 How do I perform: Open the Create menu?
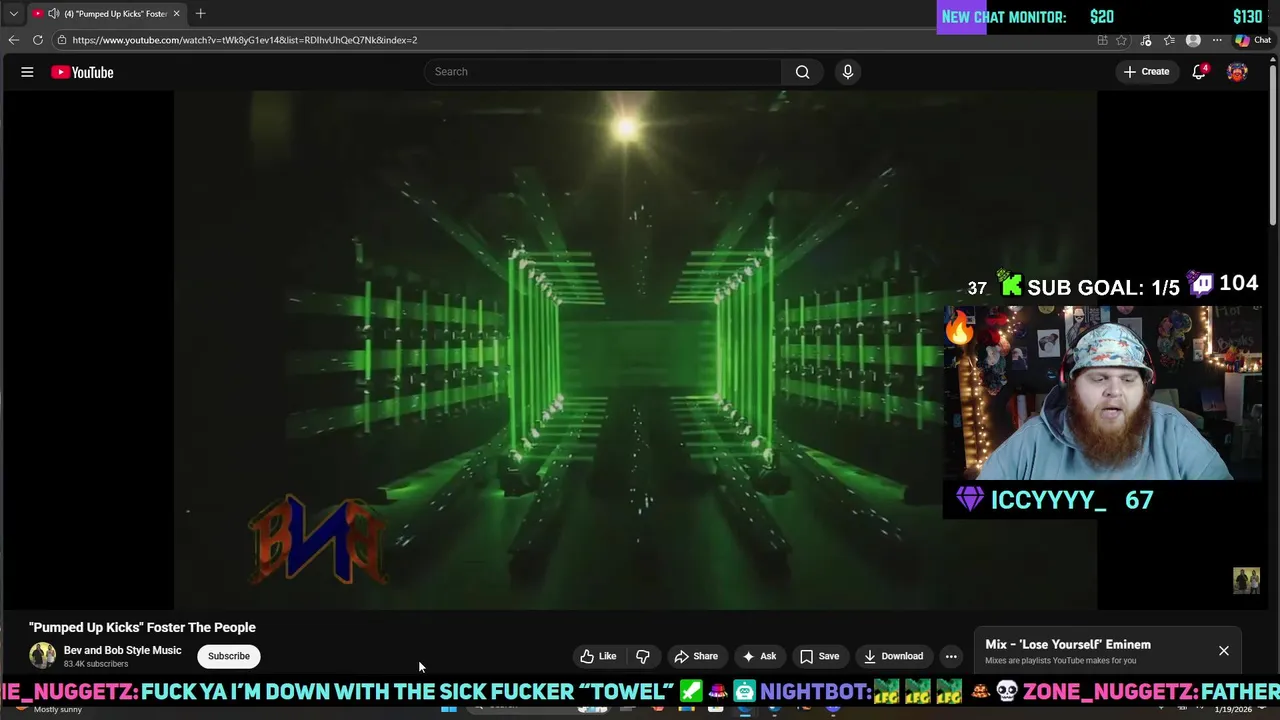1146,72
